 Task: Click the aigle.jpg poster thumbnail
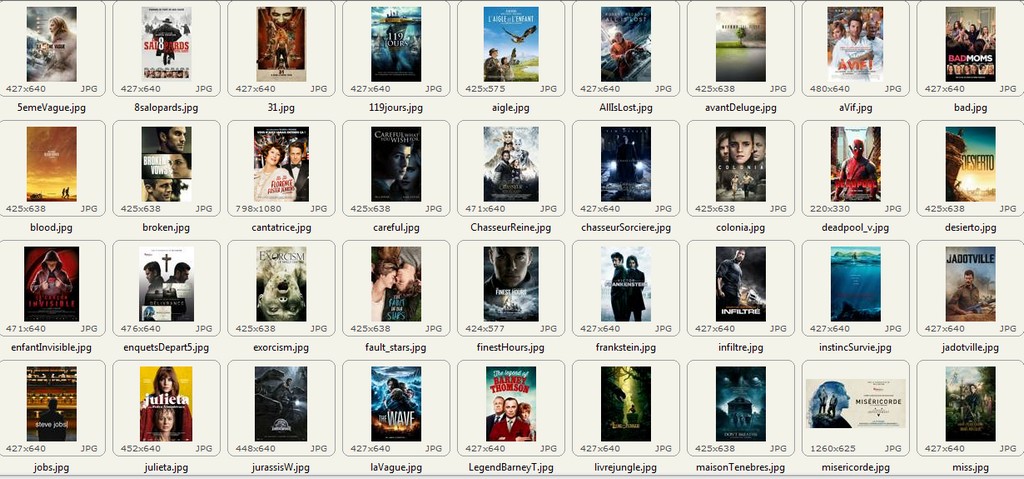[x=511, y=44]
